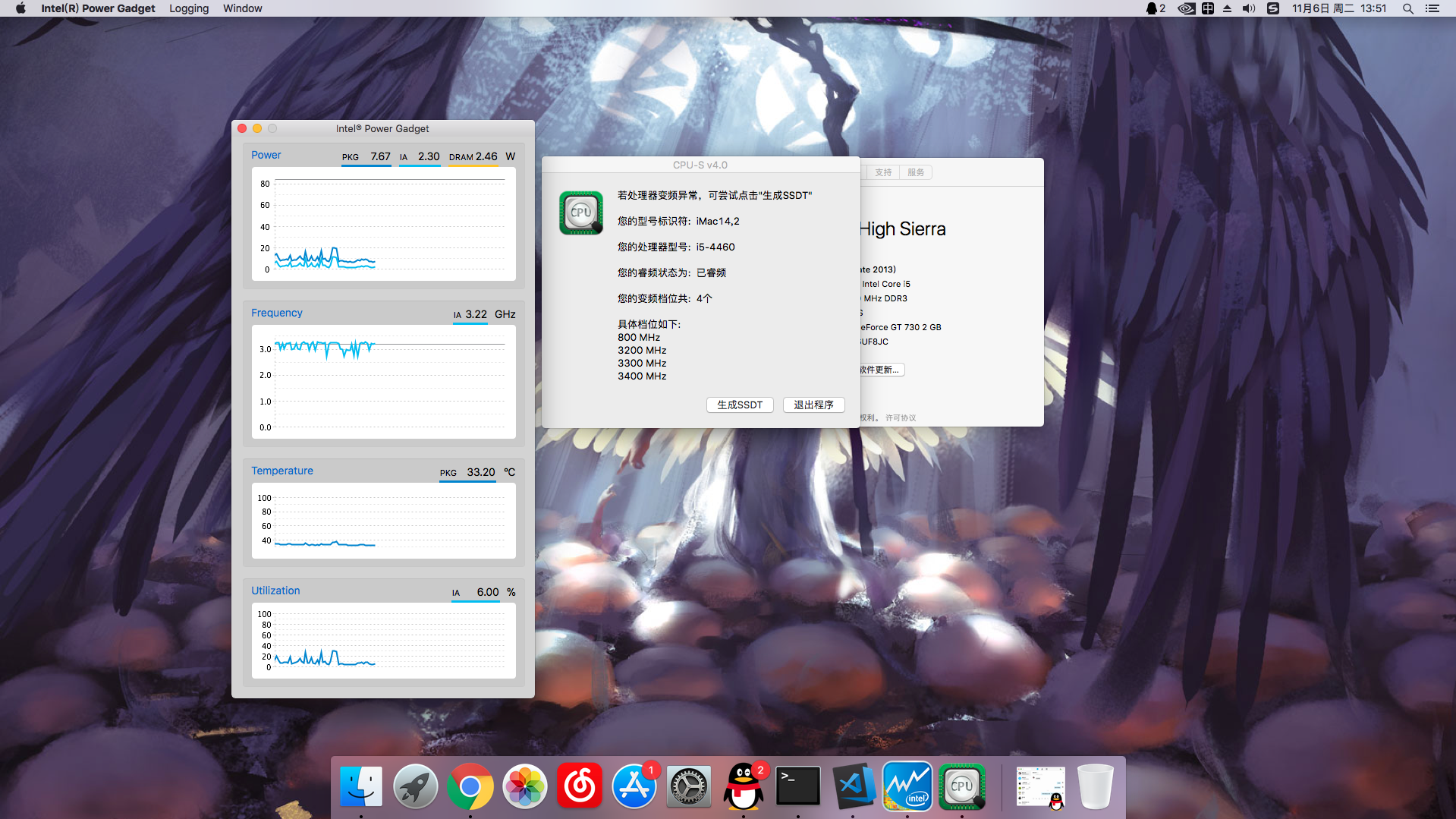Click Intel Power Gadget dock icon
Viewport: 1456px width, 819px height.
point(907,786)
